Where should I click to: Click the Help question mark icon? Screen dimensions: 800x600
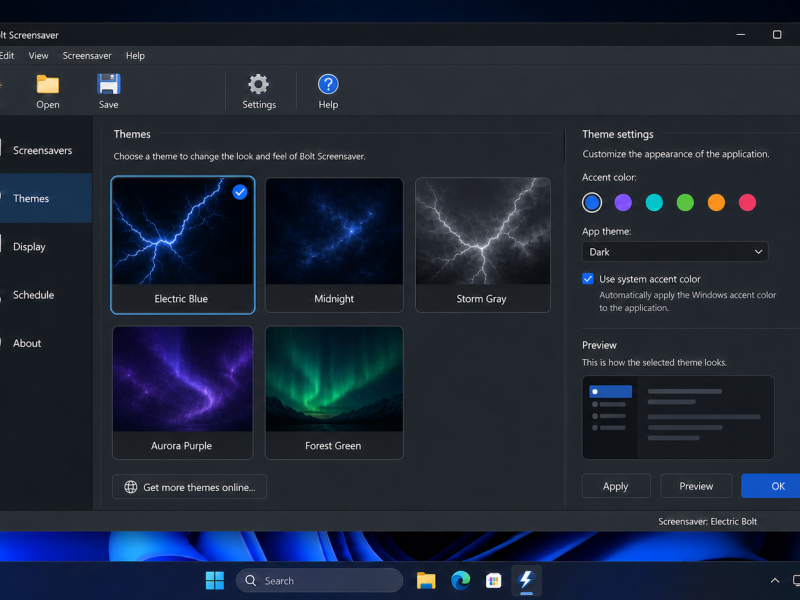[328, 84]
